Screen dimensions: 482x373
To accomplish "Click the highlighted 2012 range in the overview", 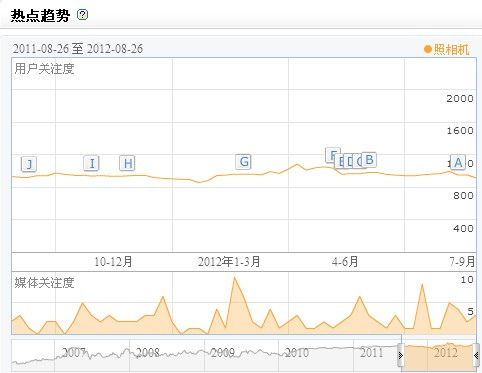I will [438, 356].
